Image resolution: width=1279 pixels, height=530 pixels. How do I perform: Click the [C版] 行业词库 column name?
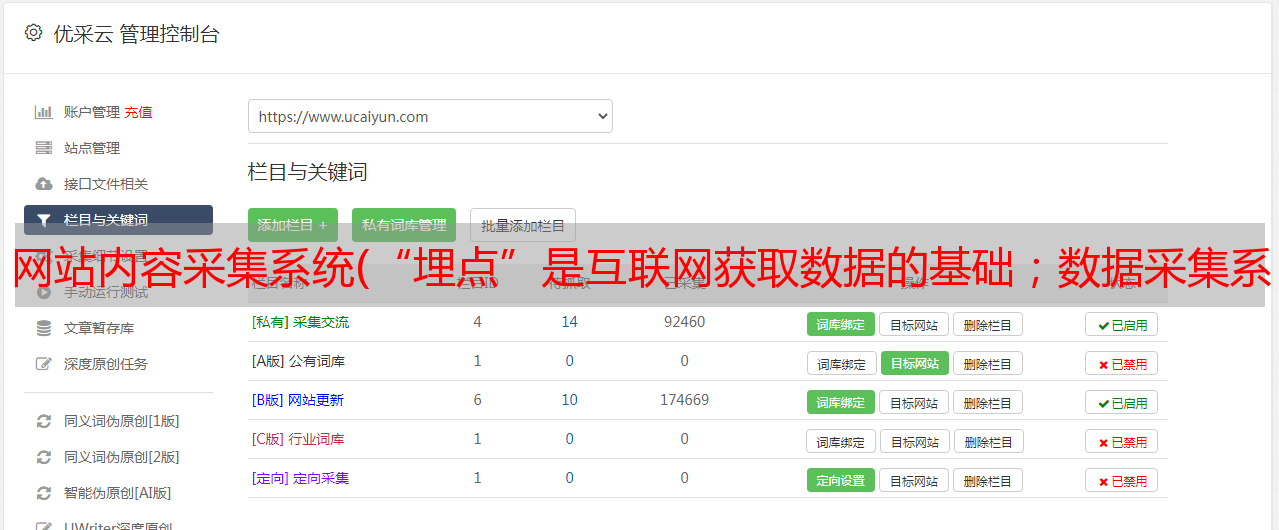pos(298,439)
